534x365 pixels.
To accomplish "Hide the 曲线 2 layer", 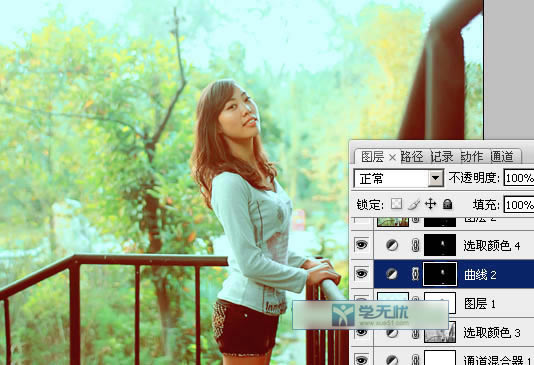I will click(361, 273).
